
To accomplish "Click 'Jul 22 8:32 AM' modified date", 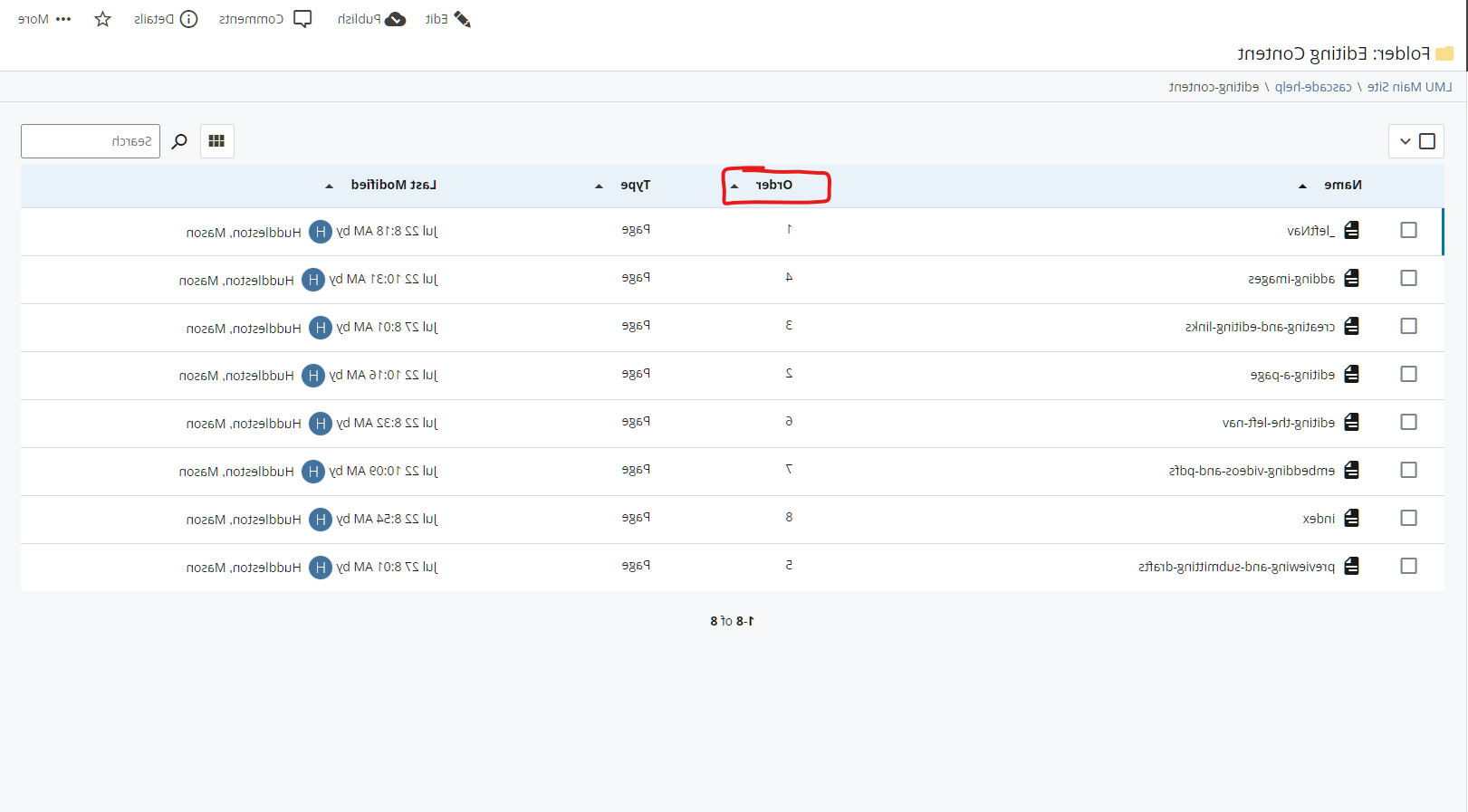I will [x=396, y=423].
